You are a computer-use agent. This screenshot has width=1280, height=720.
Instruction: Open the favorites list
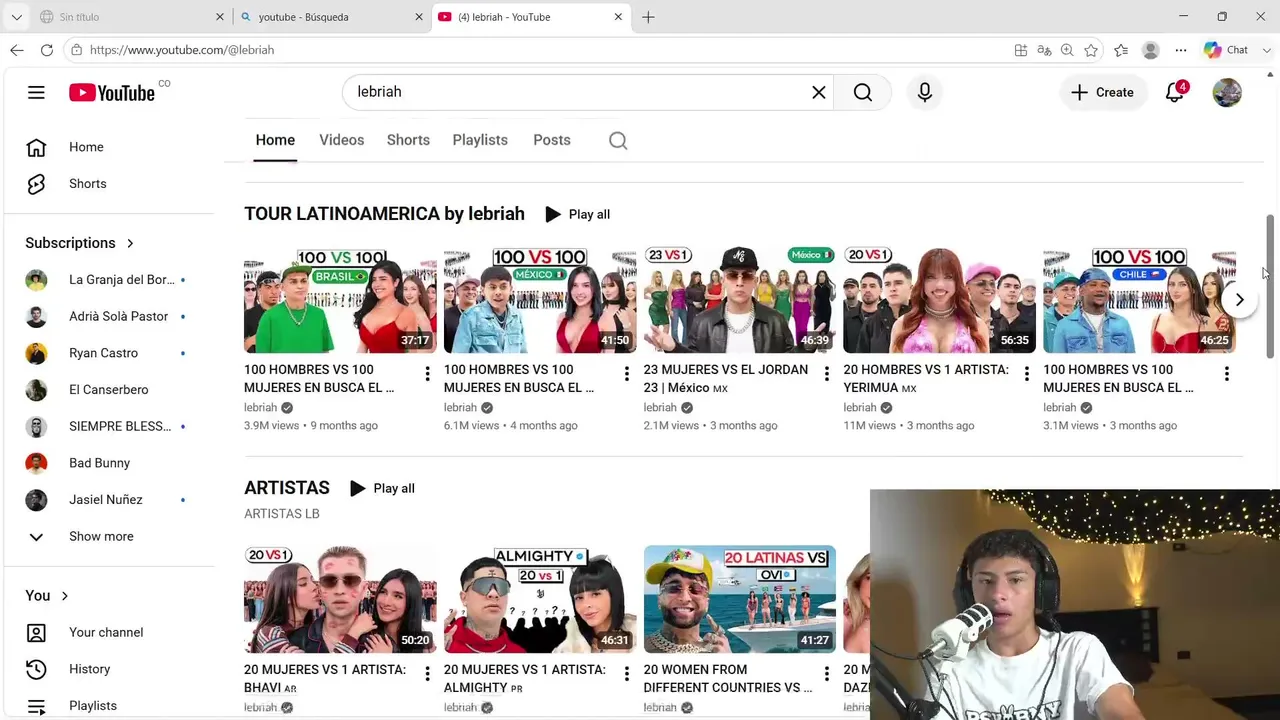[1121, 50]
